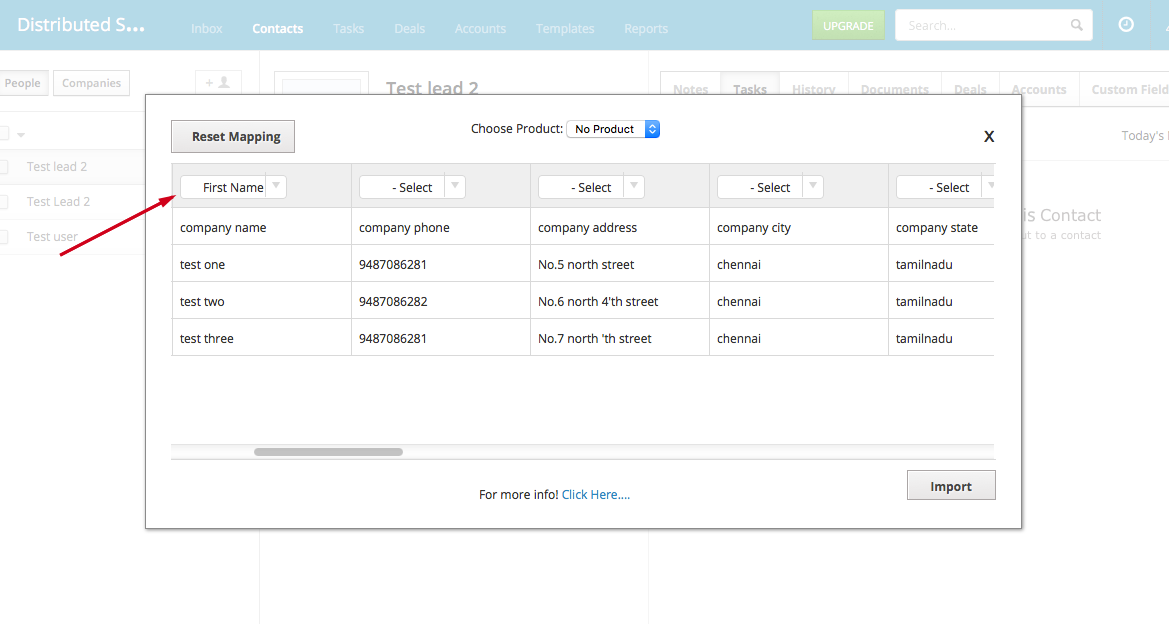The height and width of the screenshot is (624, 1169).
Task: Open the First Name column mapping dropdown
Action: [277, 186]
